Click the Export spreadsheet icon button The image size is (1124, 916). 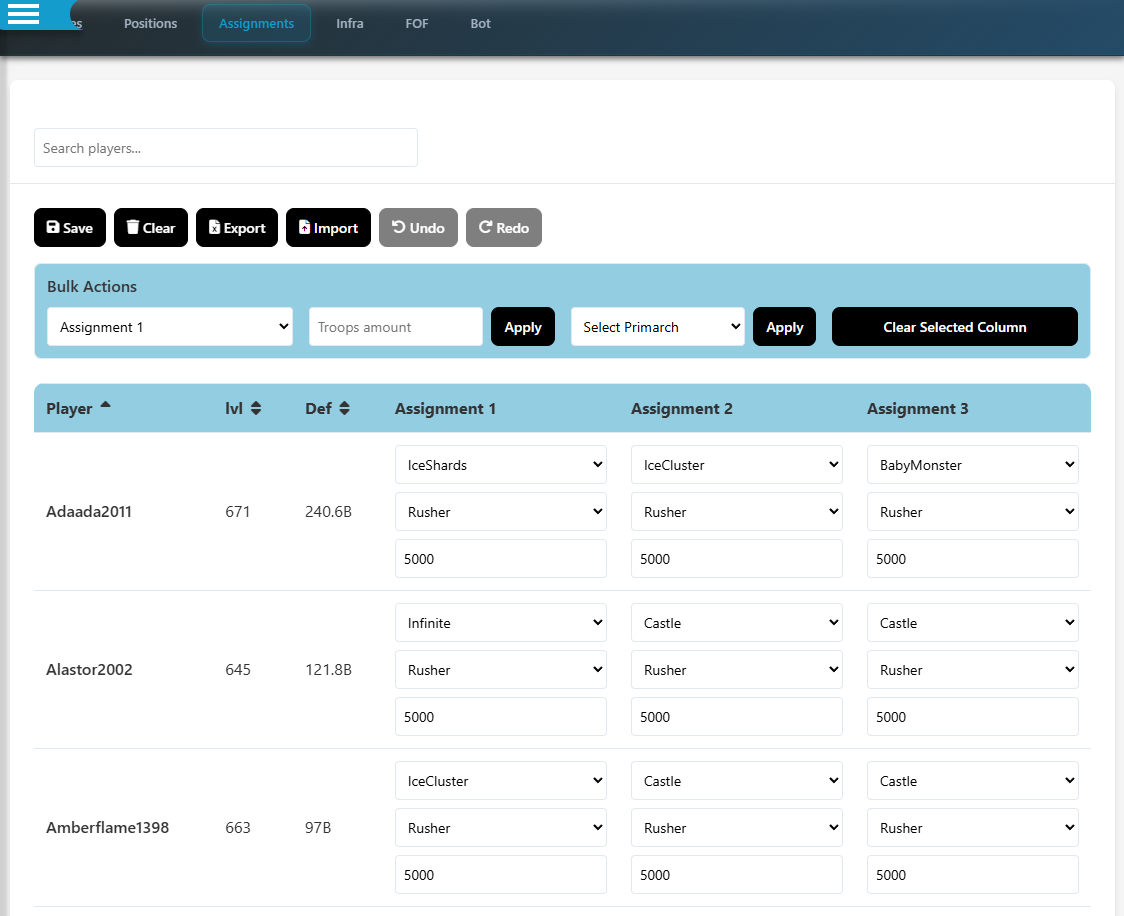point(236,228)
